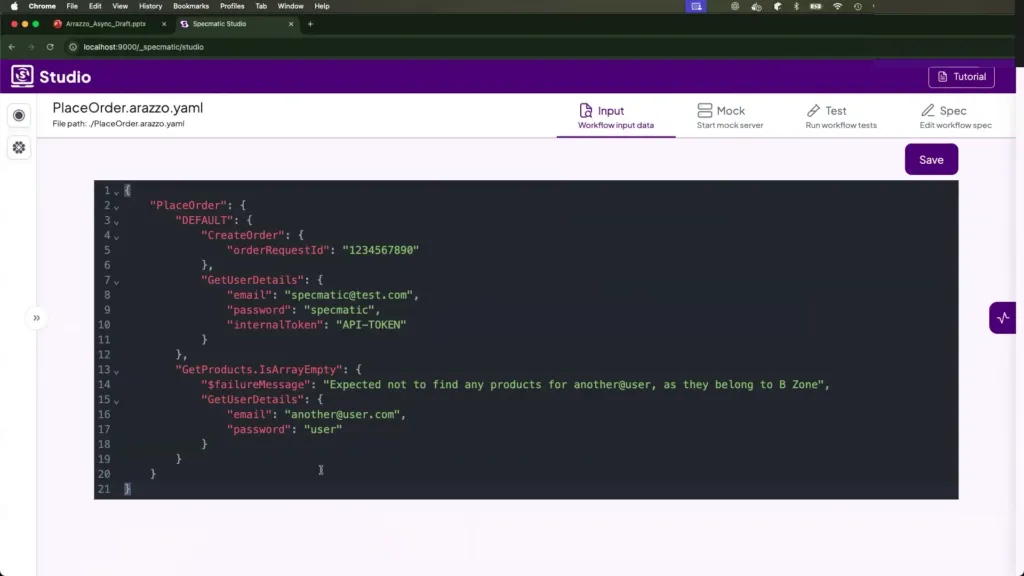Click the Apple menu icon
The width and height of the screenshot is (1024, 576).
[14, 6]
